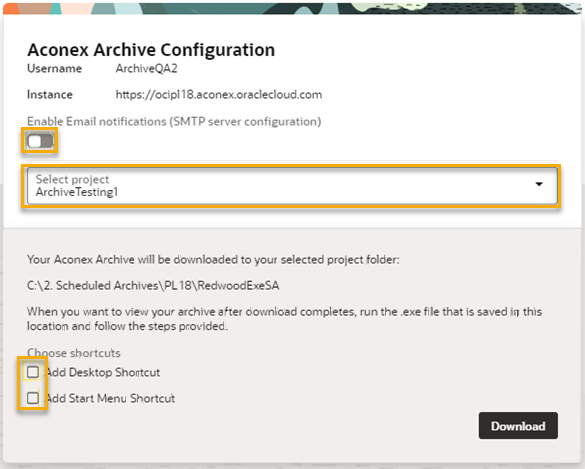This screenshot has width=585, height=469.
Task: Click the Enable Email notifications label
Action: [174, 121]
